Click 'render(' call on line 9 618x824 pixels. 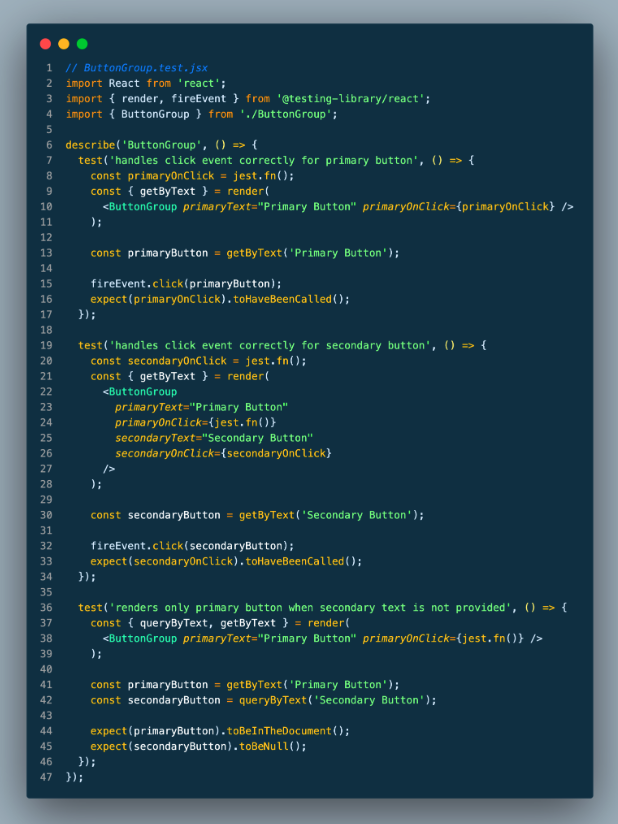[x=248, y=191]
